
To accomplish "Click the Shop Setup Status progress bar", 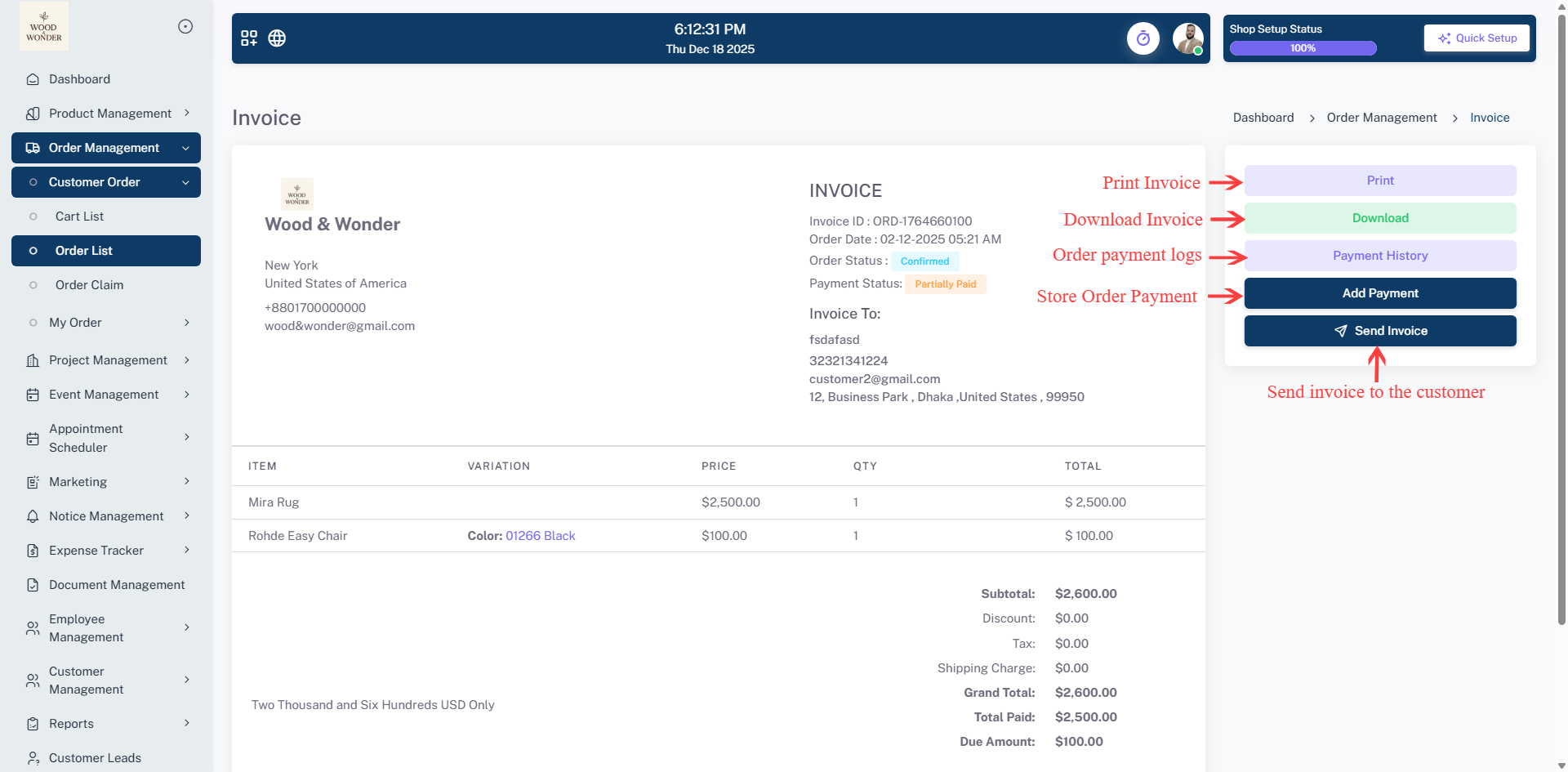I will (1303, 48).
